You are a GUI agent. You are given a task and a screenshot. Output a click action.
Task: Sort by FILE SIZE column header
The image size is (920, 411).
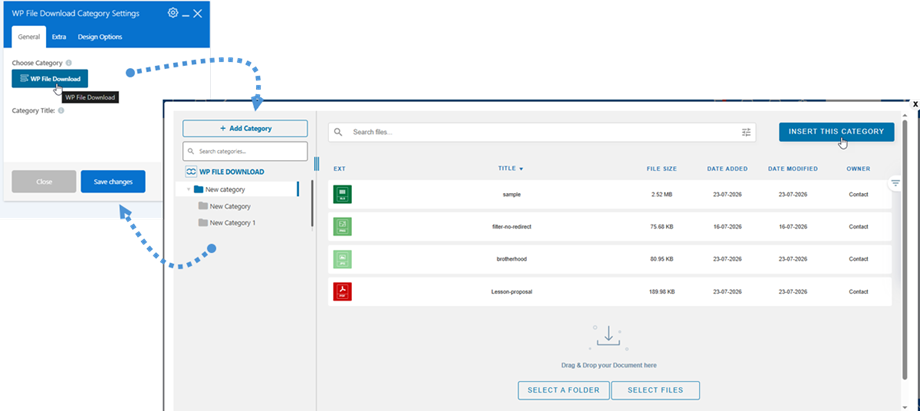[662, 169]
